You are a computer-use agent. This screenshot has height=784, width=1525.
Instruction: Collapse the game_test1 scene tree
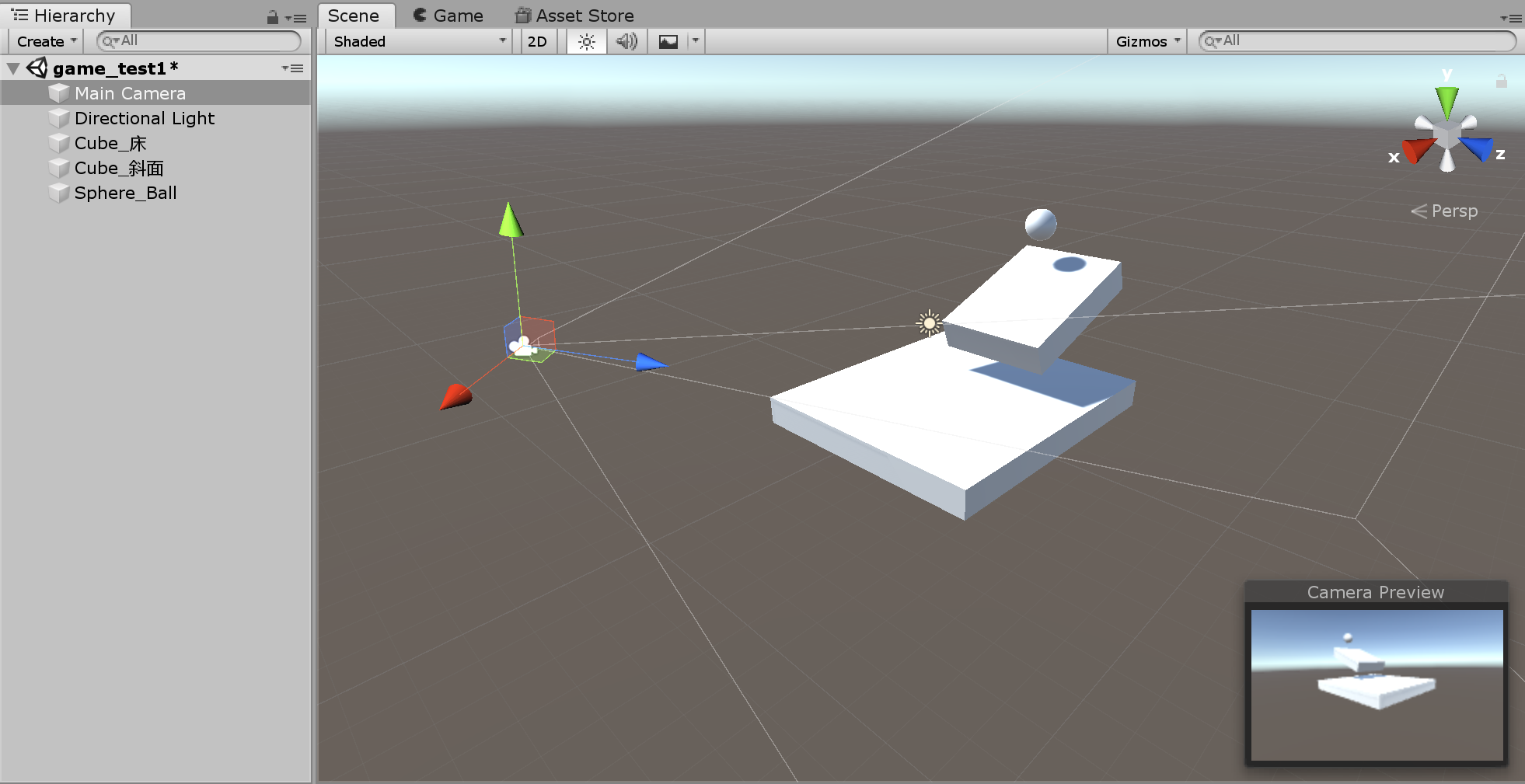(13, 68)
